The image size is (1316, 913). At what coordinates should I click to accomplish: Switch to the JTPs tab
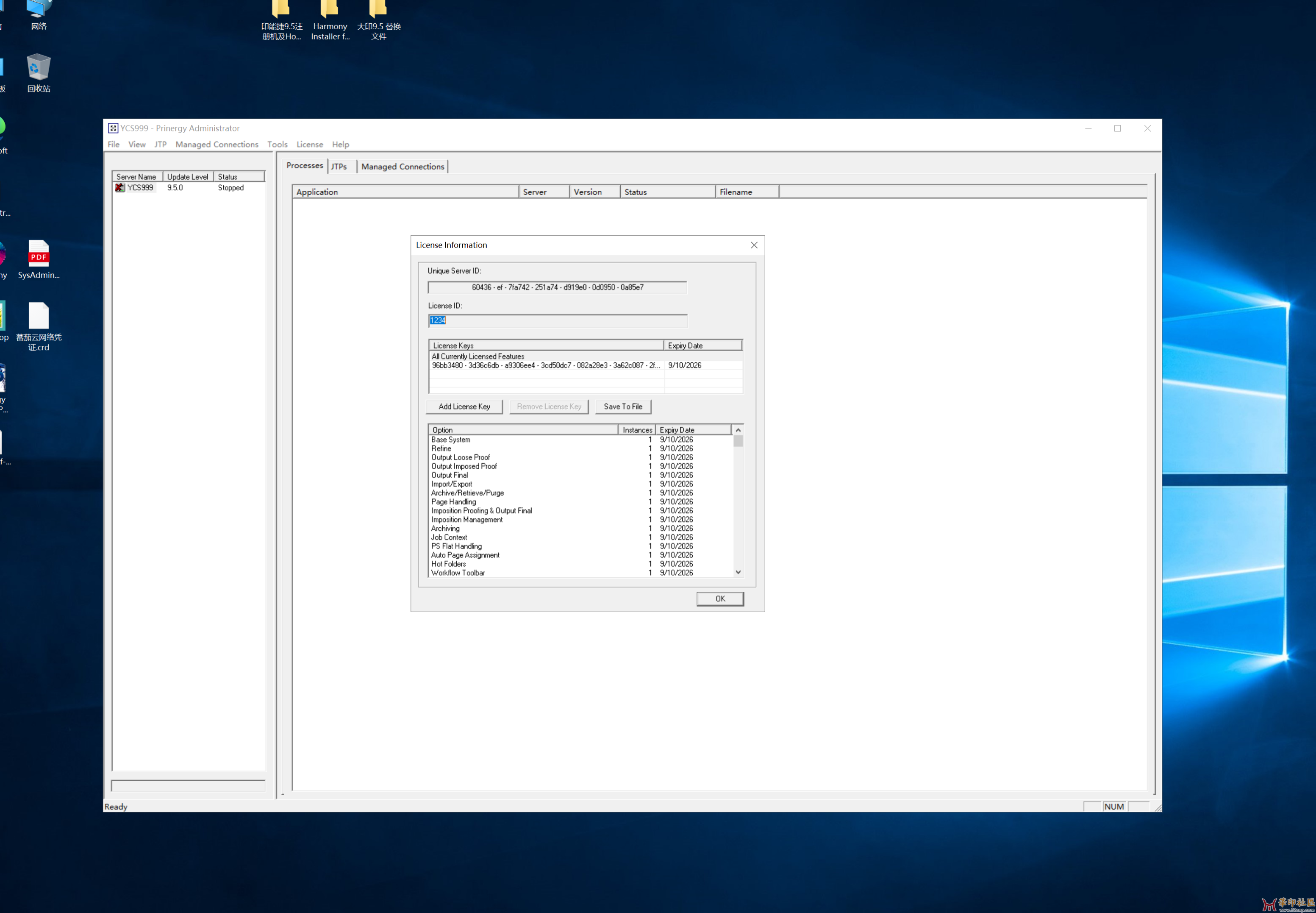click(339, 167)
